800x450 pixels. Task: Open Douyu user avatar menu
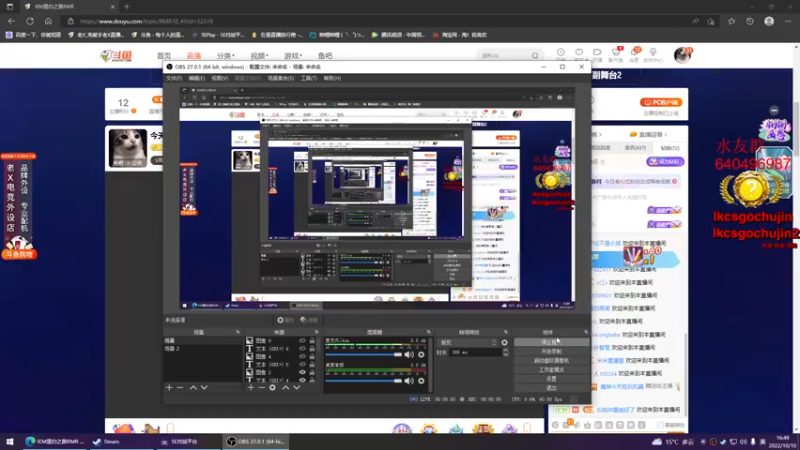[682, 55]
